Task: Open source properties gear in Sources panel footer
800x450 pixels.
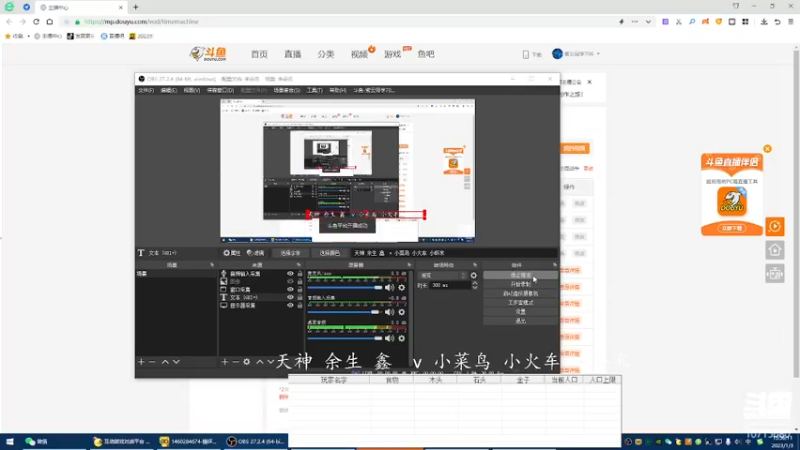Action: [x=246, y=362]
